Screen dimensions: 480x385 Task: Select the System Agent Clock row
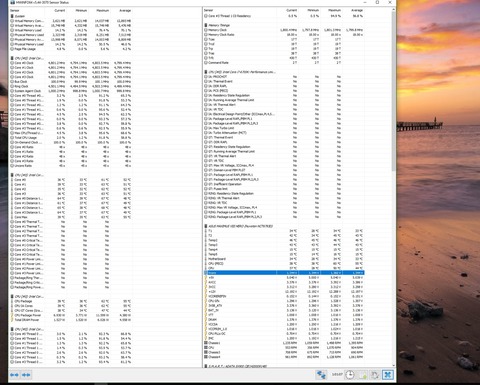click(x=71, y=91)
